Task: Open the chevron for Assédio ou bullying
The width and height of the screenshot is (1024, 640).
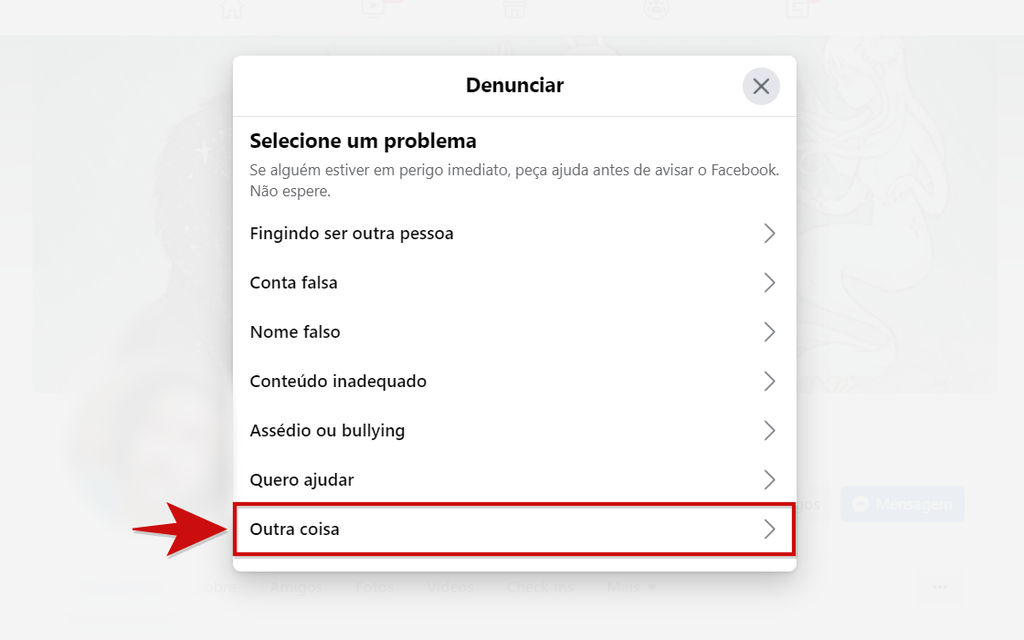Action: pos(769,430)
